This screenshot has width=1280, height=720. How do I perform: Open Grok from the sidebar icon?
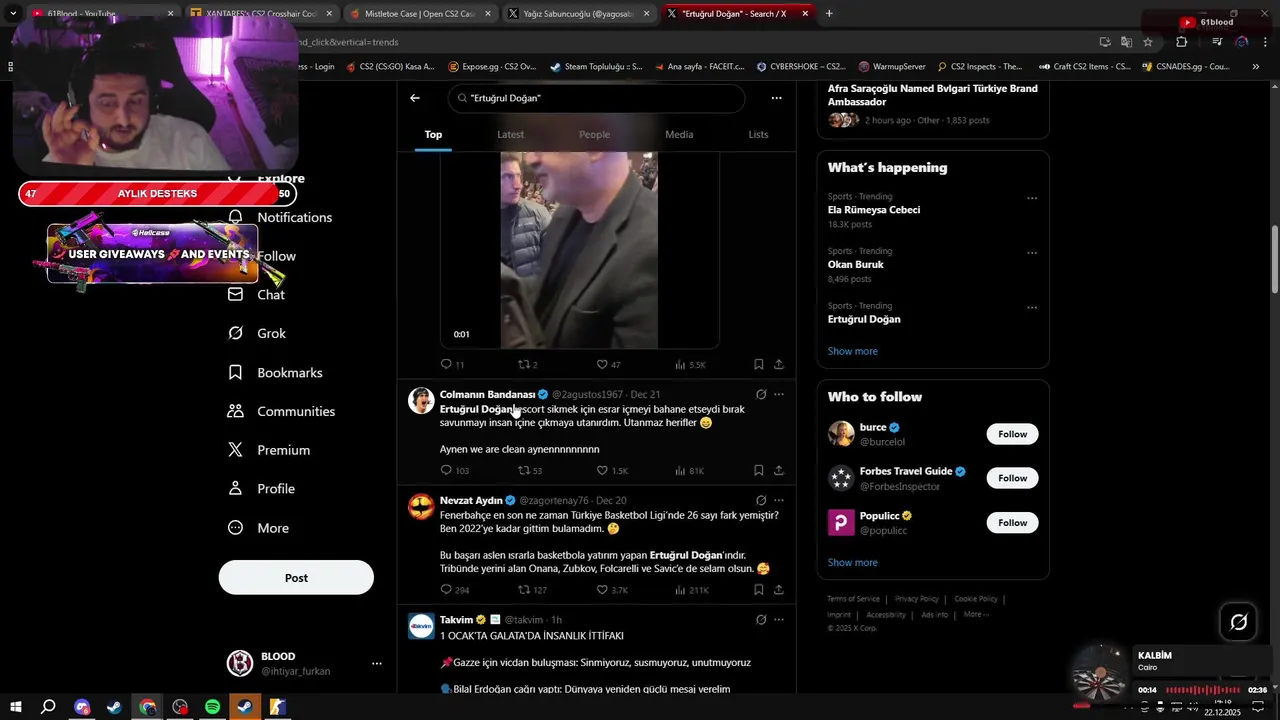click(x=236, y=333)
